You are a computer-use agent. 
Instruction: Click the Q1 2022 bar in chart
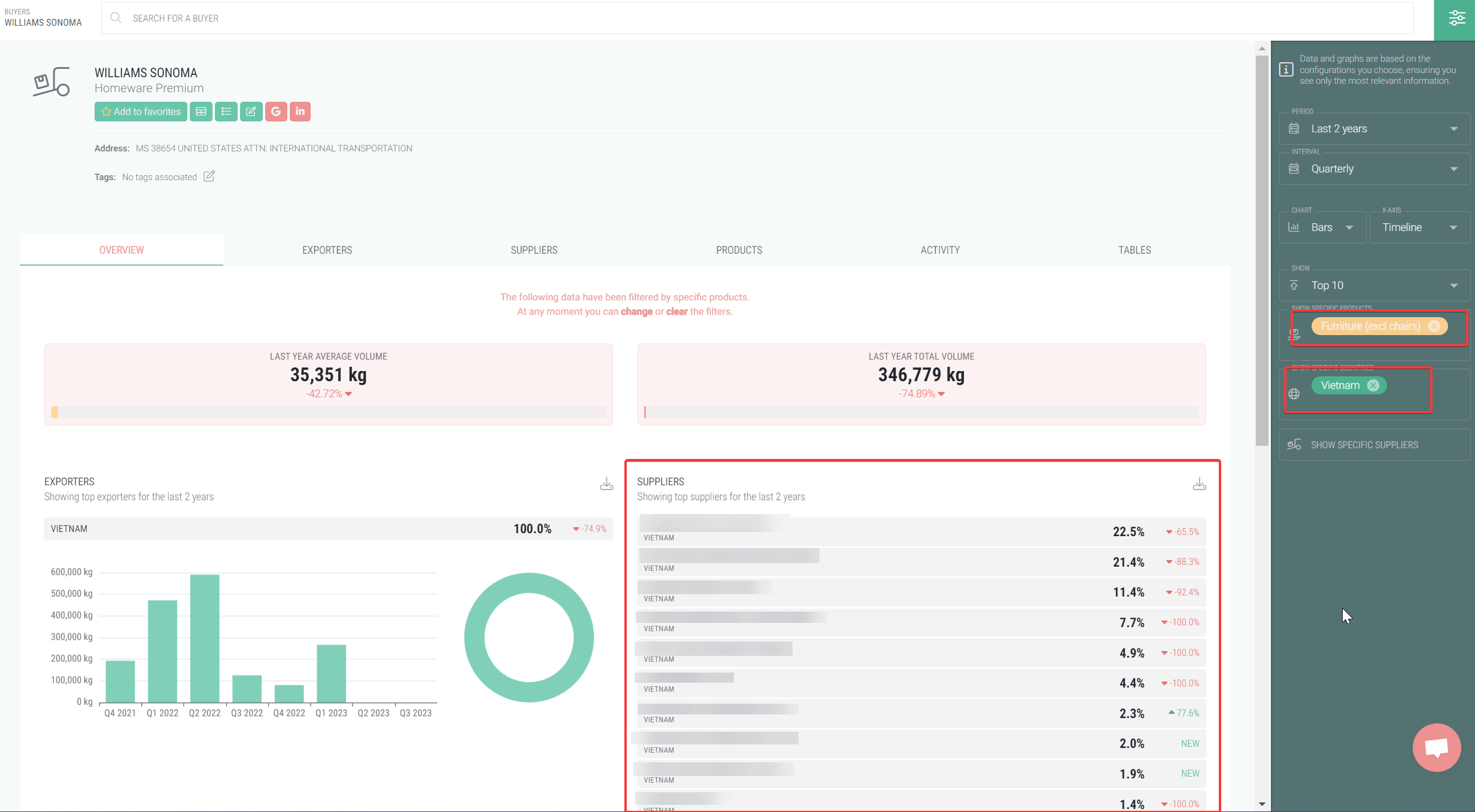click(x=162, y=651)
